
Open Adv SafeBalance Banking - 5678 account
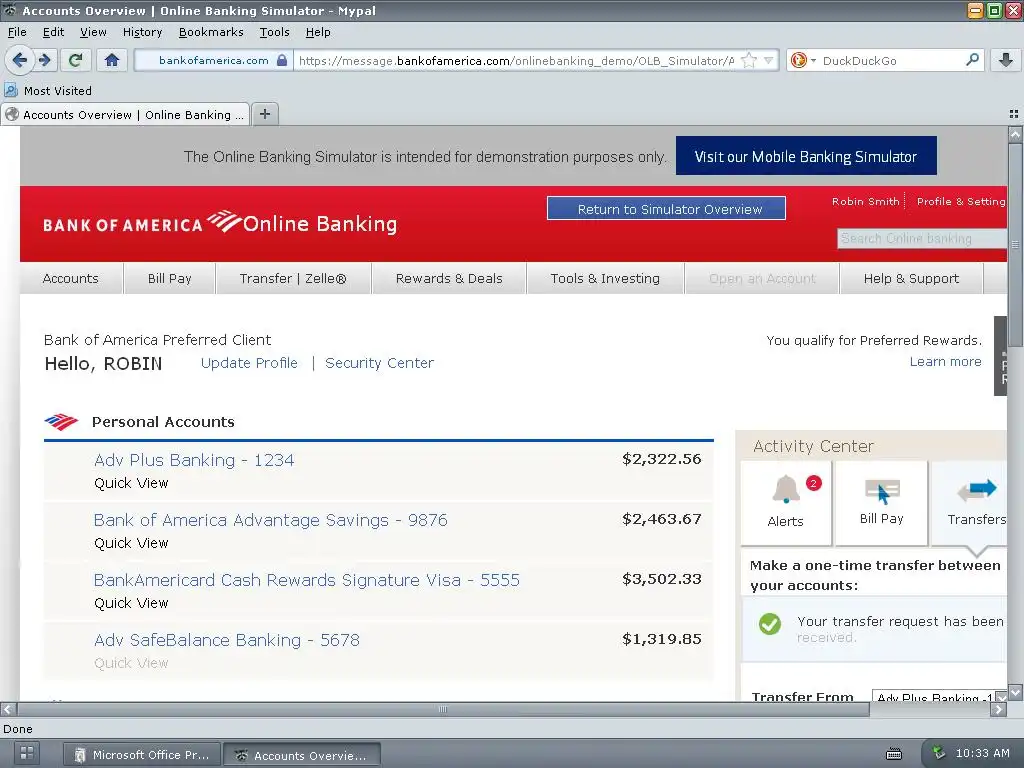coord(227,640)
